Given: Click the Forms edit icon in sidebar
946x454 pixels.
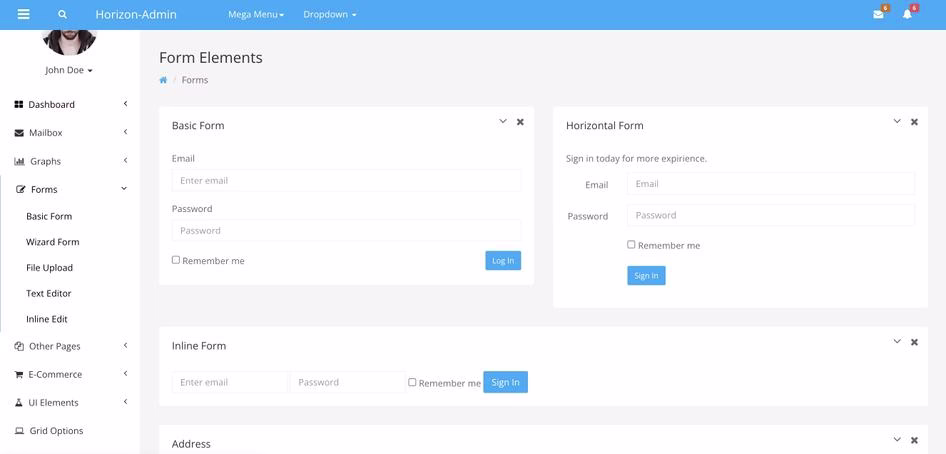Looking at the screenshot, I should click(x=21, y=189).
